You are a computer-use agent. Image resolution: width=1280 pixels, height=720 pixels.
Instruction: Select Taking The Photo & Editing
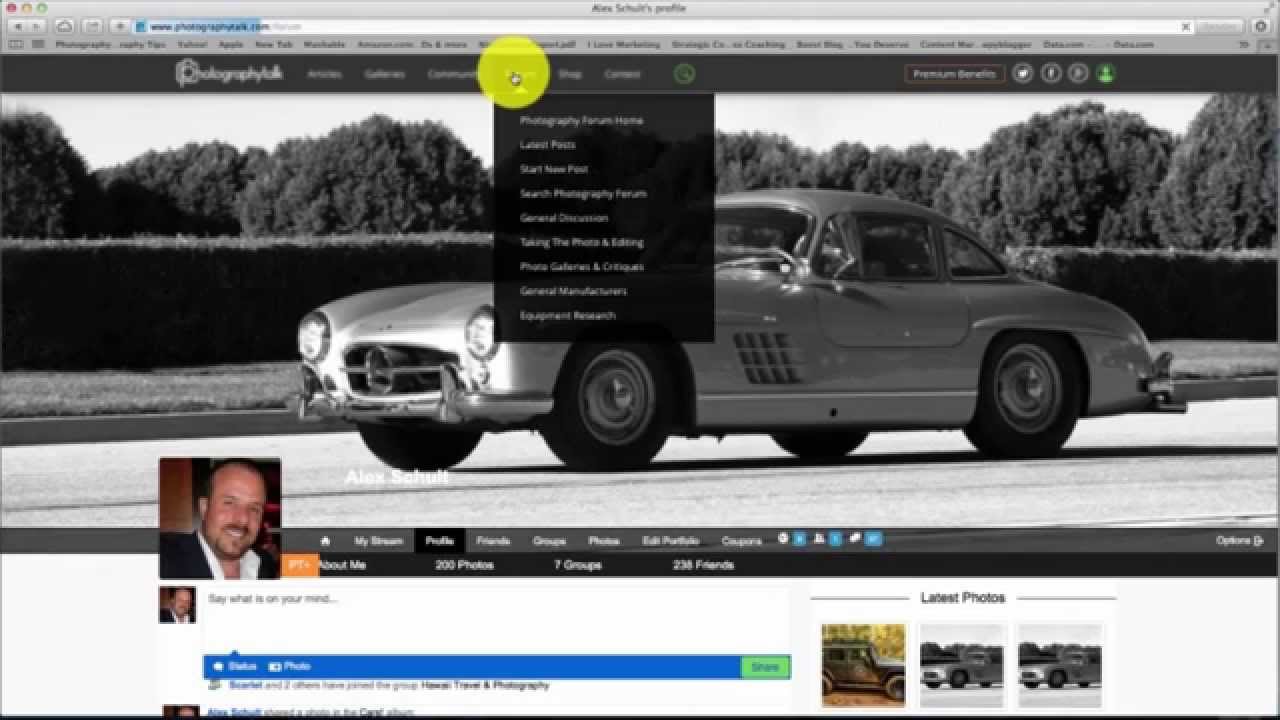(581, 242)
